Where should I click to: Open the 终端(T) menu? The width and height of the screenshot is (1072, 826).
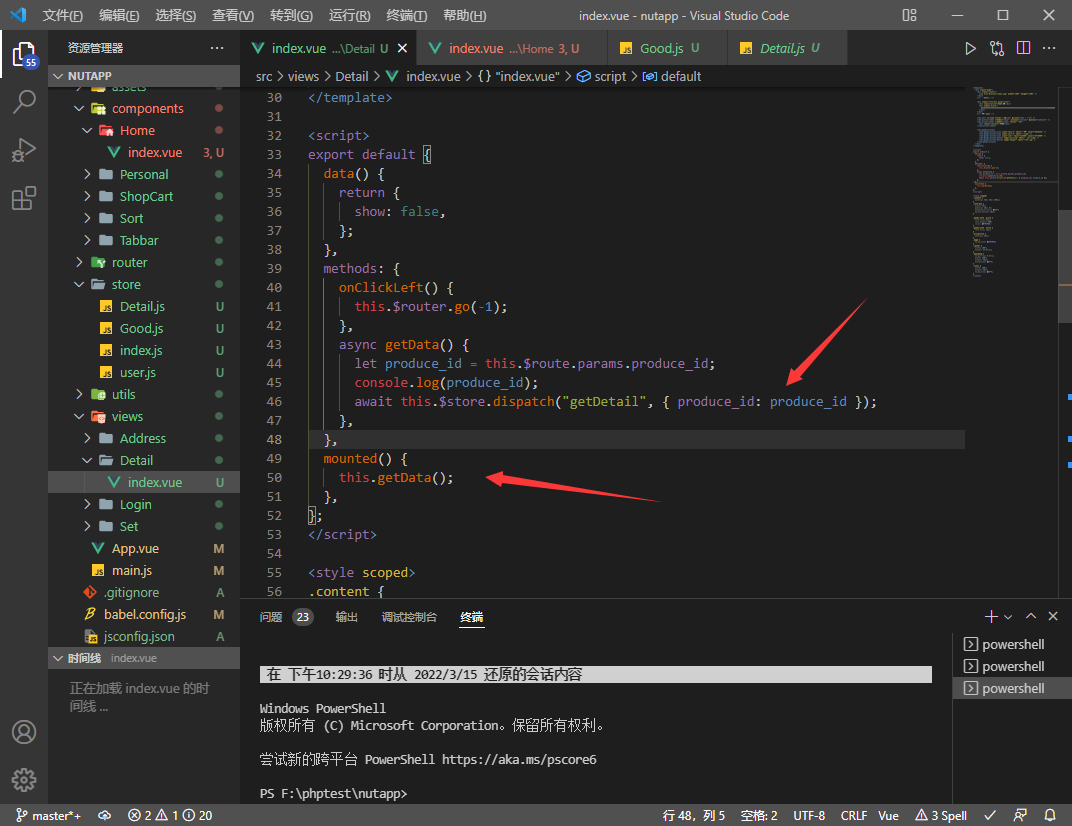[x=407, y=15]
